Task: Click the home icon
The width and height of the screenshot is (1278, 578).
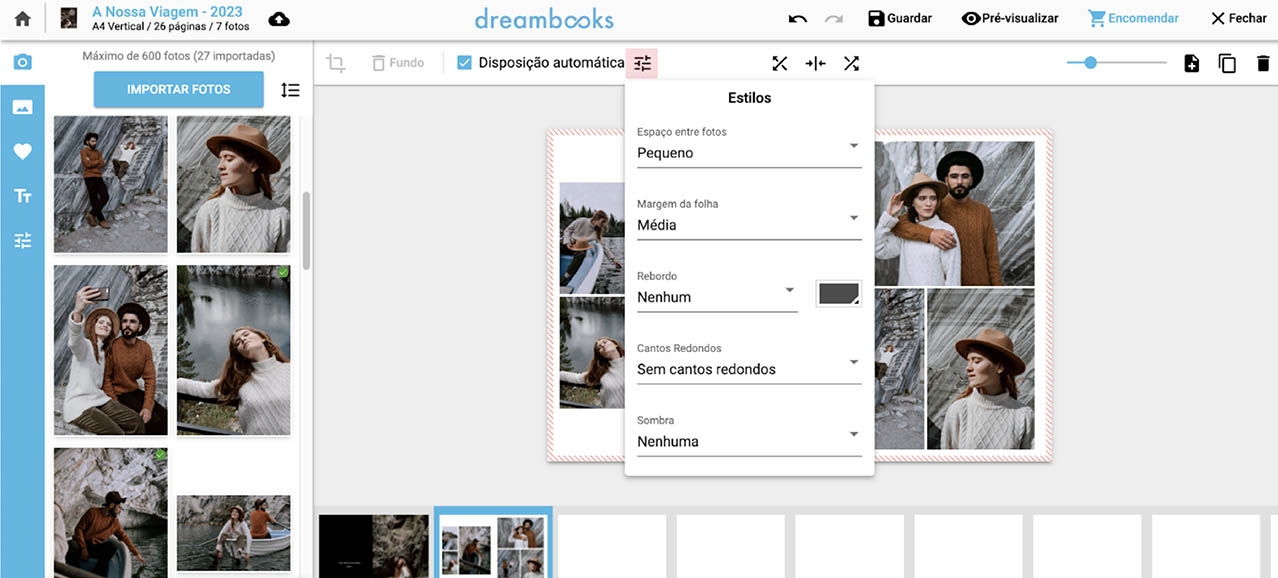Action: point(22,19)
